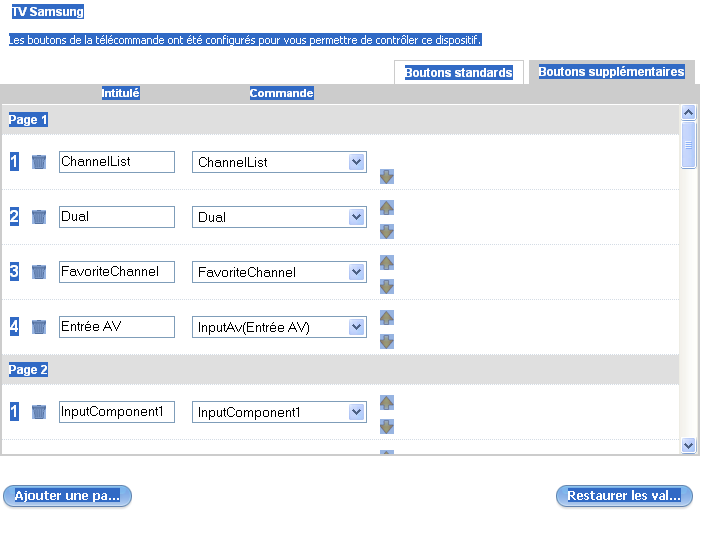Trash the InputComponent1 row
Image resolution: width=704 pixels, height=550 pixels.
click(39, 412)
